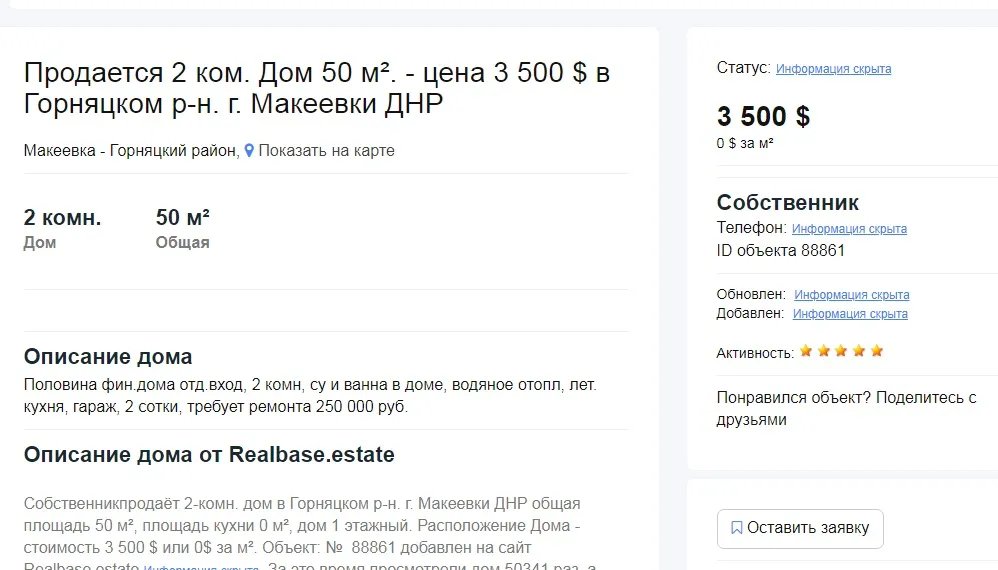
Task: Select the fifth activity star
Action: point(877,351)
